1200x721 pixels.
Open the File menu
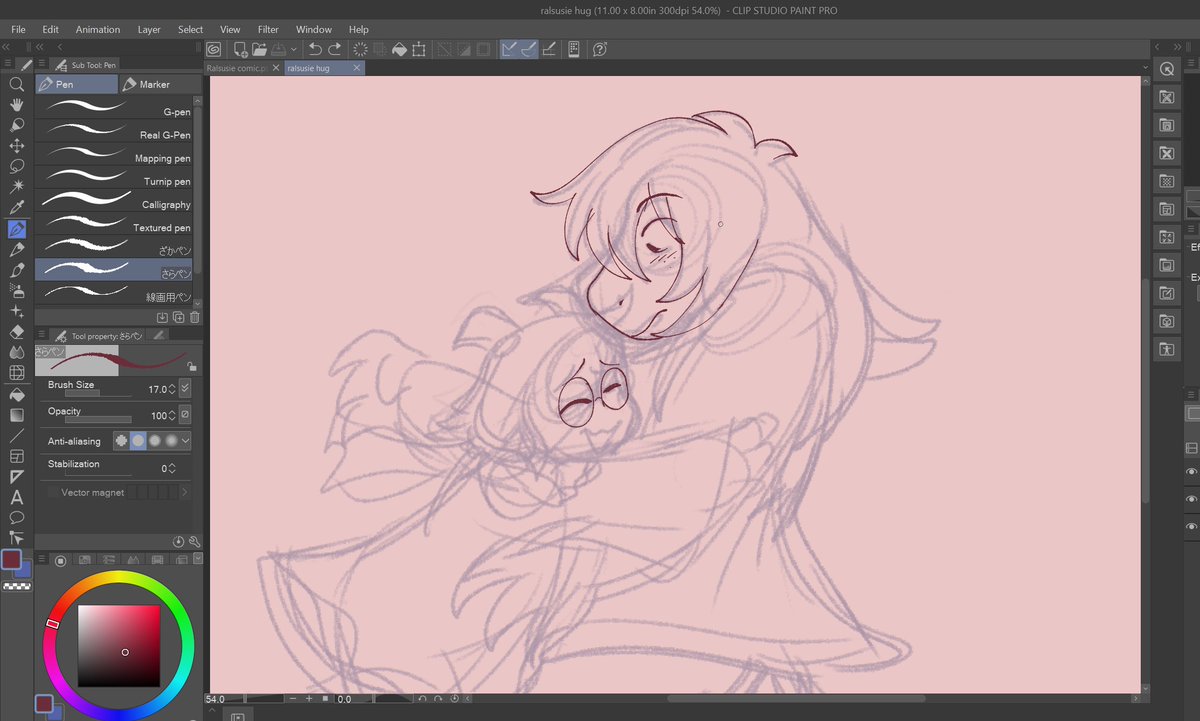click(x=18, y=29)
